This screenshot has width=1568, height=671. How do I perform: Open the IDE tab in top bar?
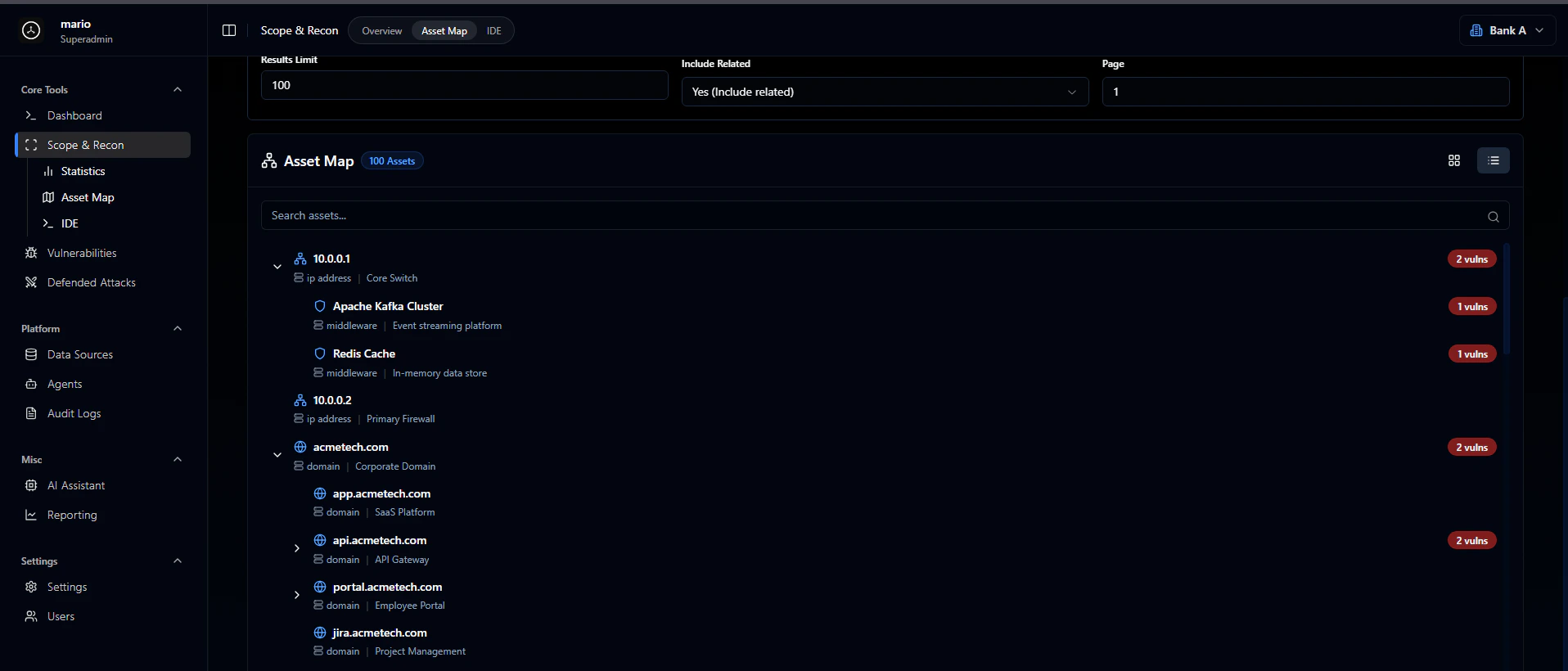(x=494, y=31)
